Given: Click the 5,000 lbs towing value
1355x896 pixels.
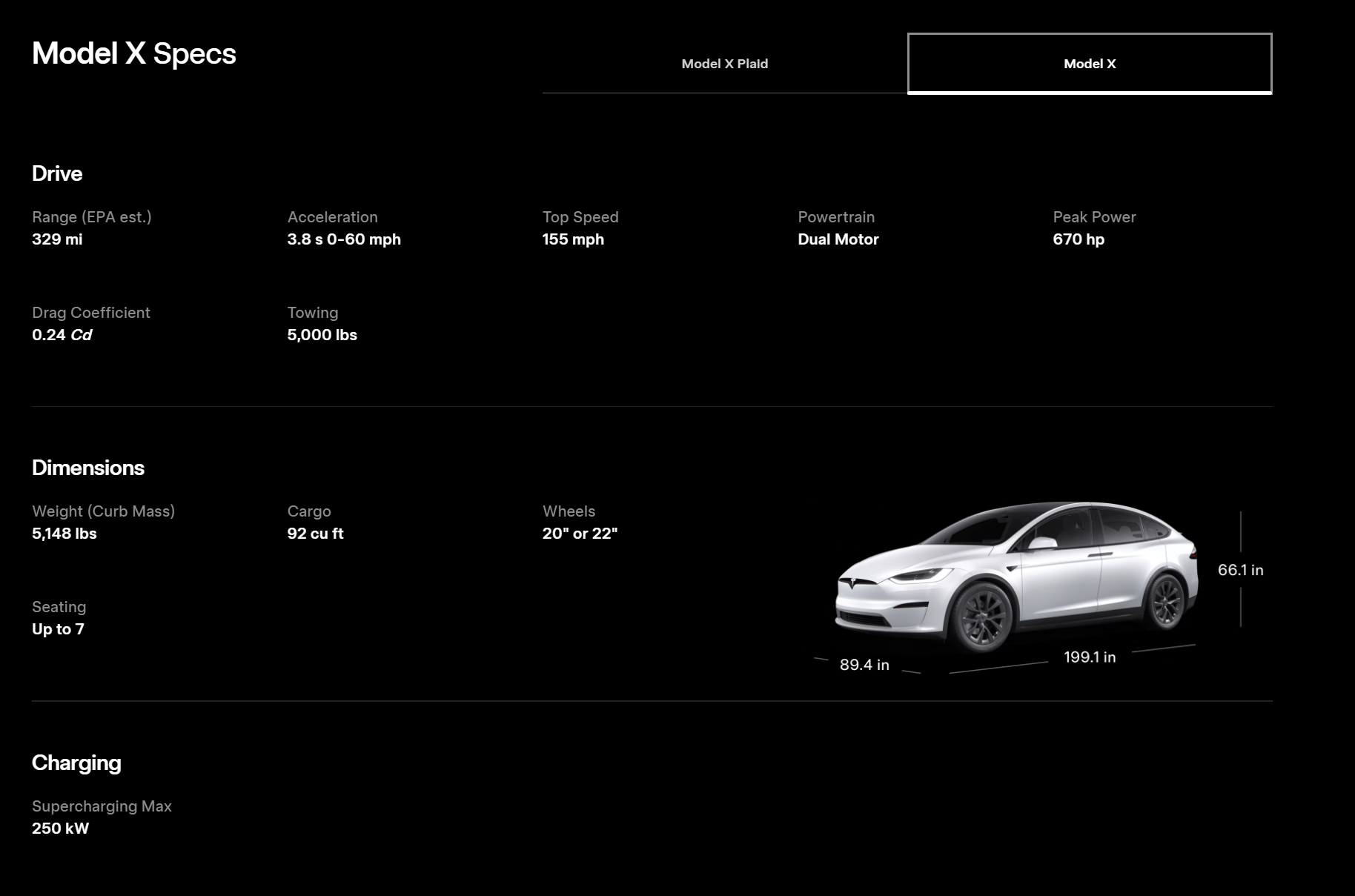Looking at the screenshot, I should click(x=322, y=335).
